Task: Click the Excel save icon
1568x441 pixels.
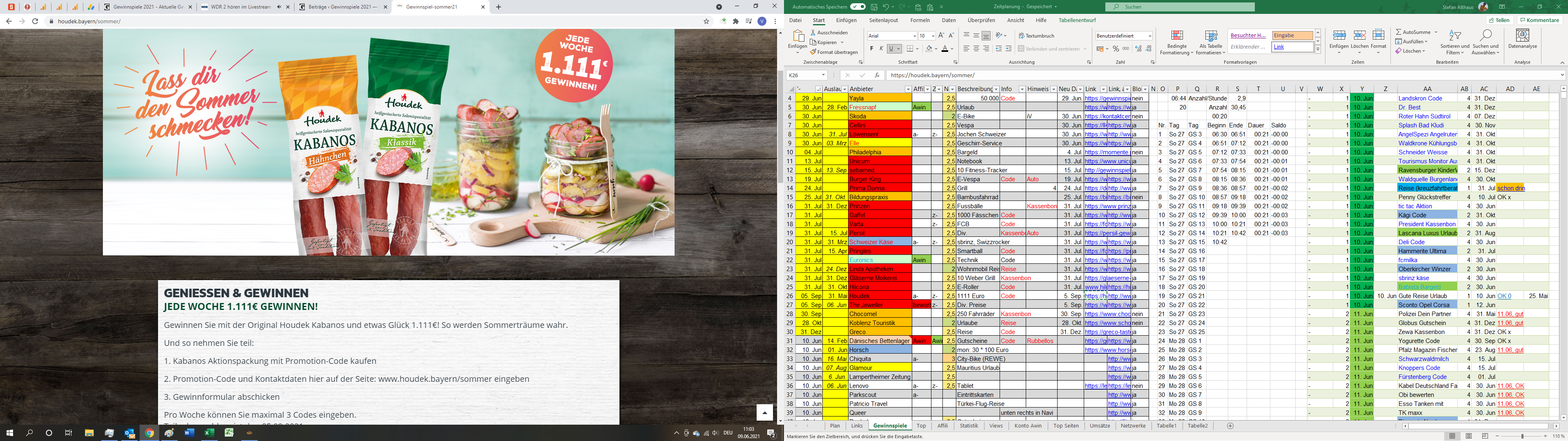Action: tap(874, 7)
